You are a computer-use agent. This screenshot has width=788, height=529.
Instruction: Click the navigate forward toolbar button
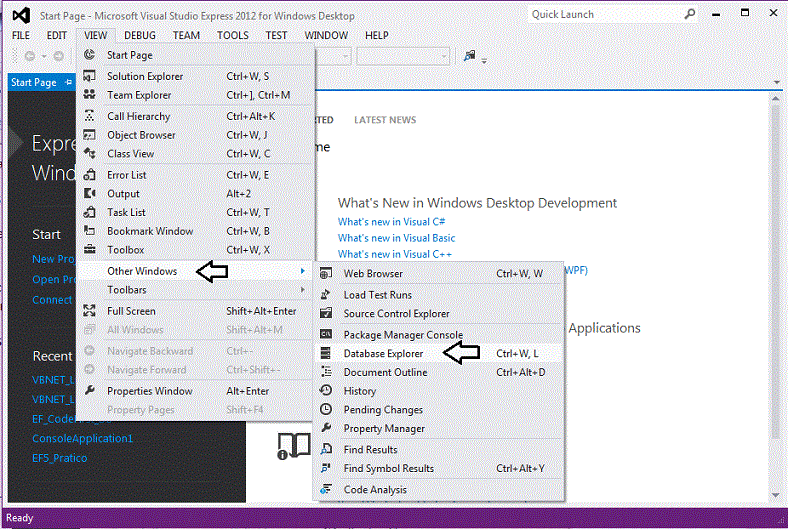coord(59,56)
